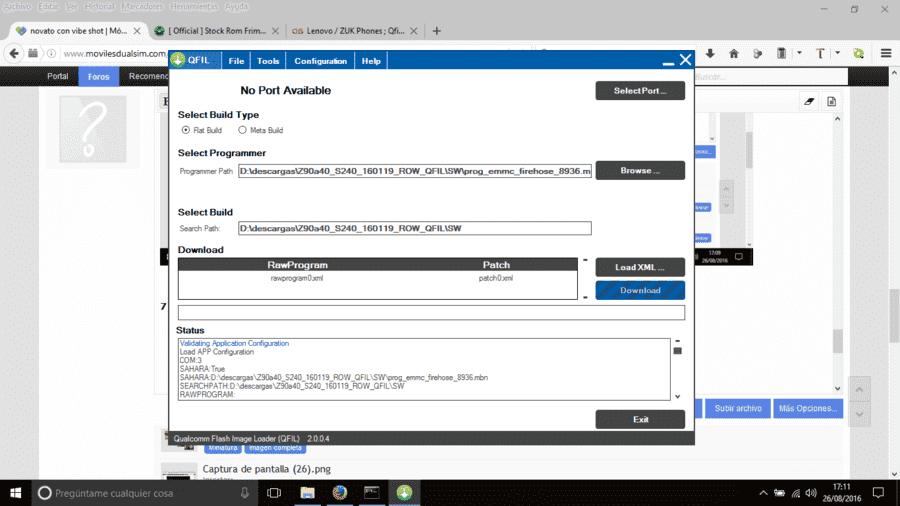This screenshot has width=900, height=506.
Task: Open Portal tab on forum website
Action: point(57,76)
